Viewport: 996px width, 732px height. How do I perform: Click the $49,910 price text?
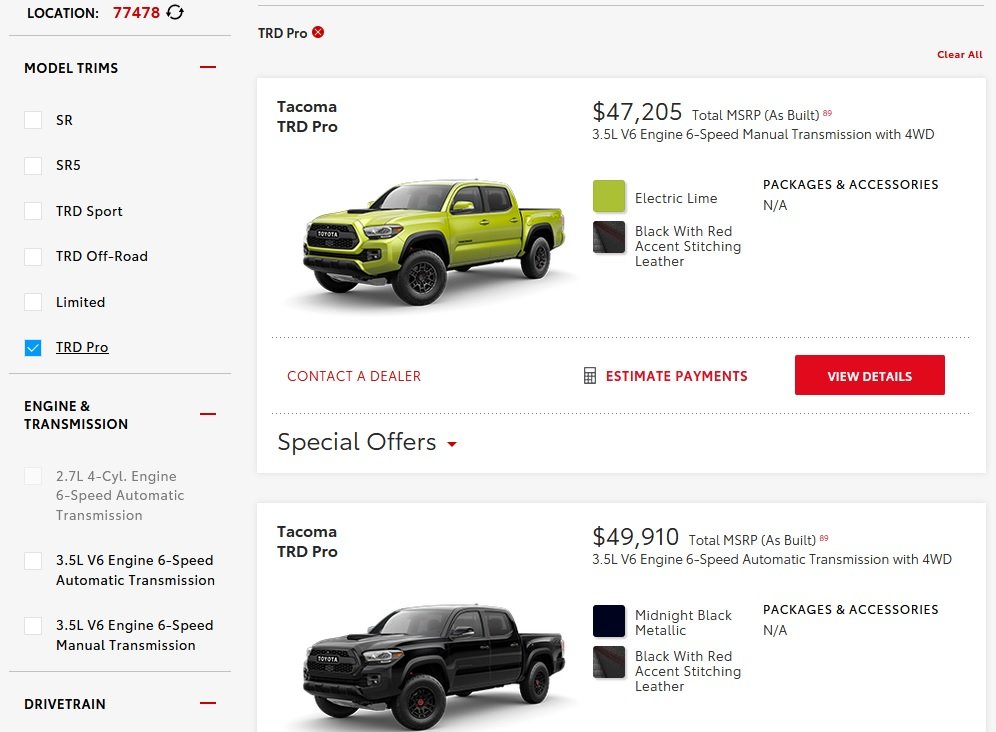coord(635,538)
